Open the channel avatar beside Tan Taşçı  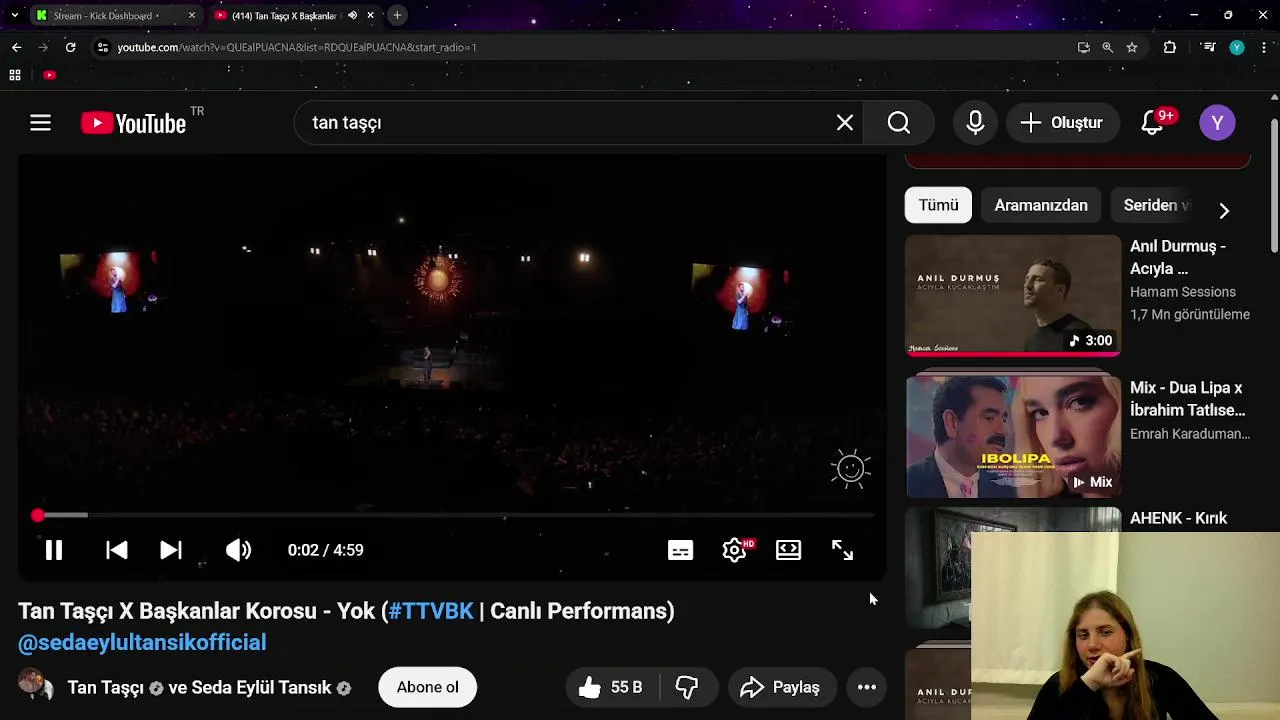coord(36,686)
